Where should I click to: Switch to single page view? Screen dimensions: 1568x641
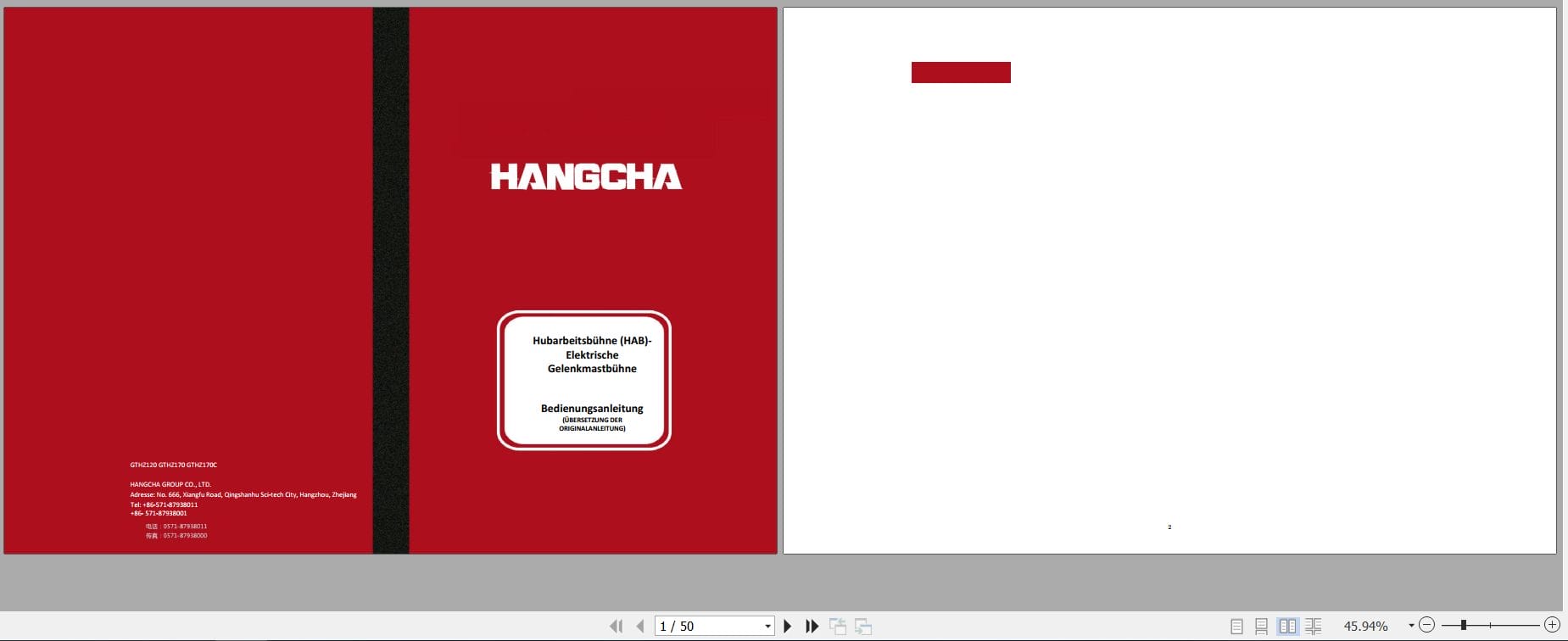tap(1236, 626)
